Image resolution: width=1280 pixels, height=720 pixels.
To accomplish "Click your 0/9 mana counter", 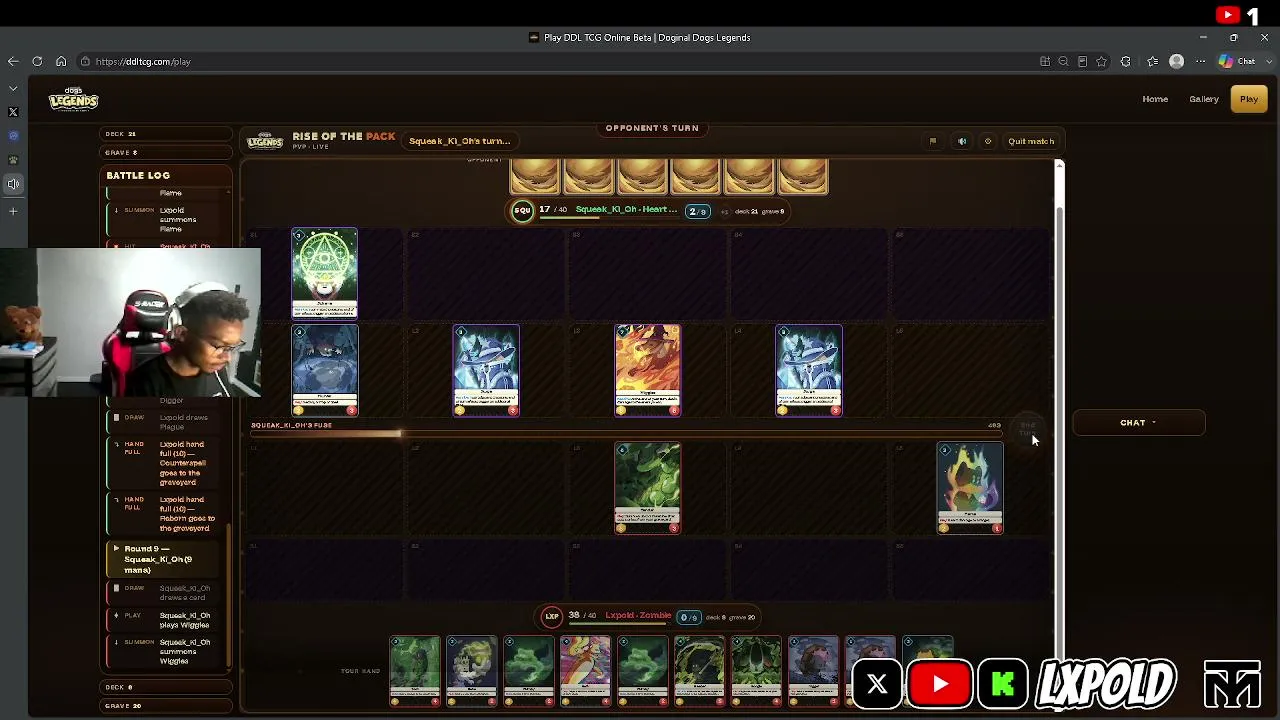I will click(x=689, y=617).
